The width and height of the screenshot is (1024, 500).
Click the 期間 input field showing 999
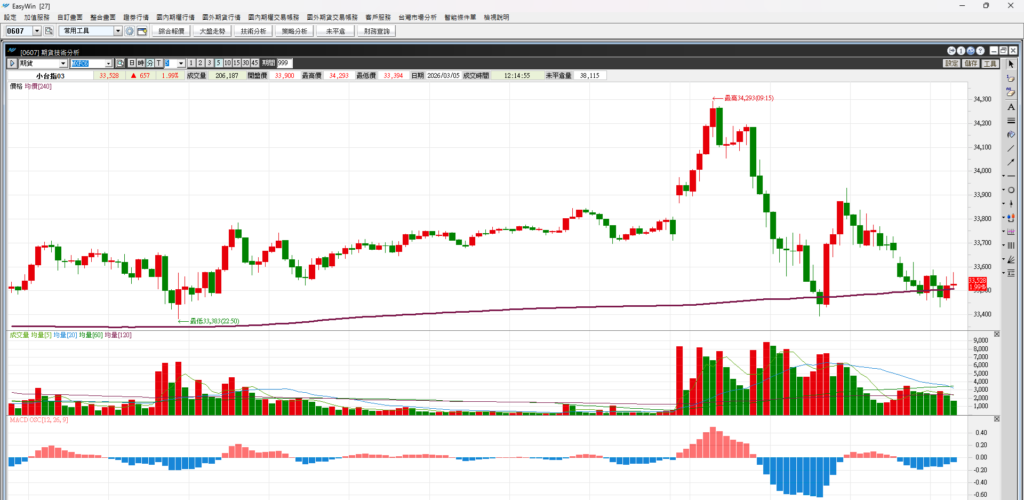coord(284,63)
